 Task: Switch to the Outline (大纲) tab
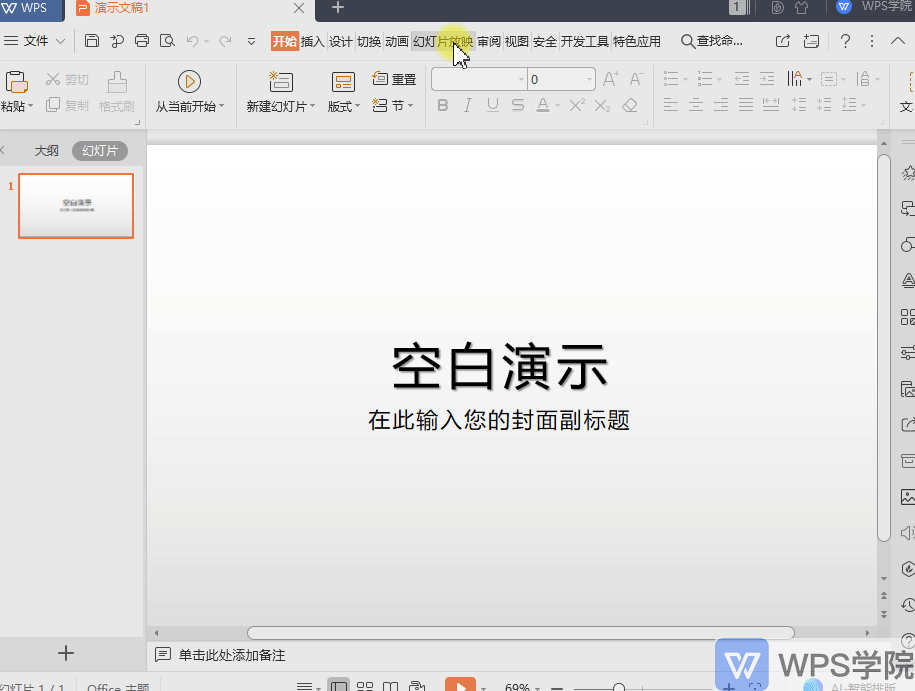(47, 151)
